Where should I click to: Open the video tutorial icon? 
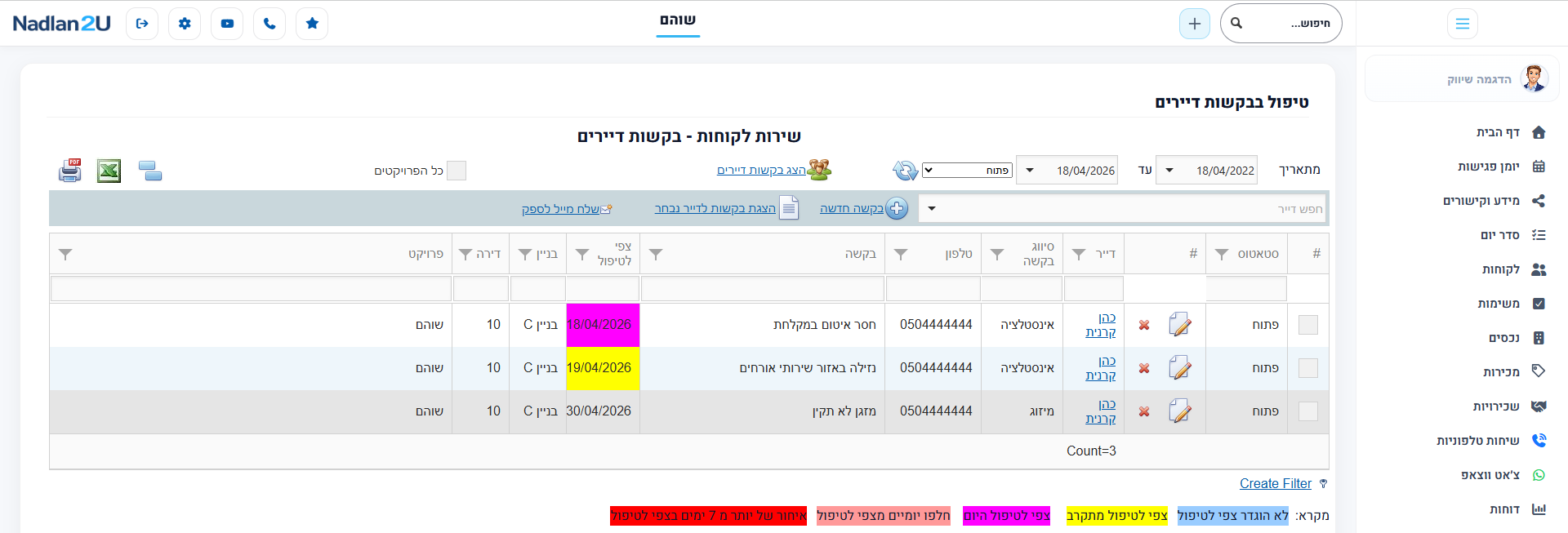point(227,24)
